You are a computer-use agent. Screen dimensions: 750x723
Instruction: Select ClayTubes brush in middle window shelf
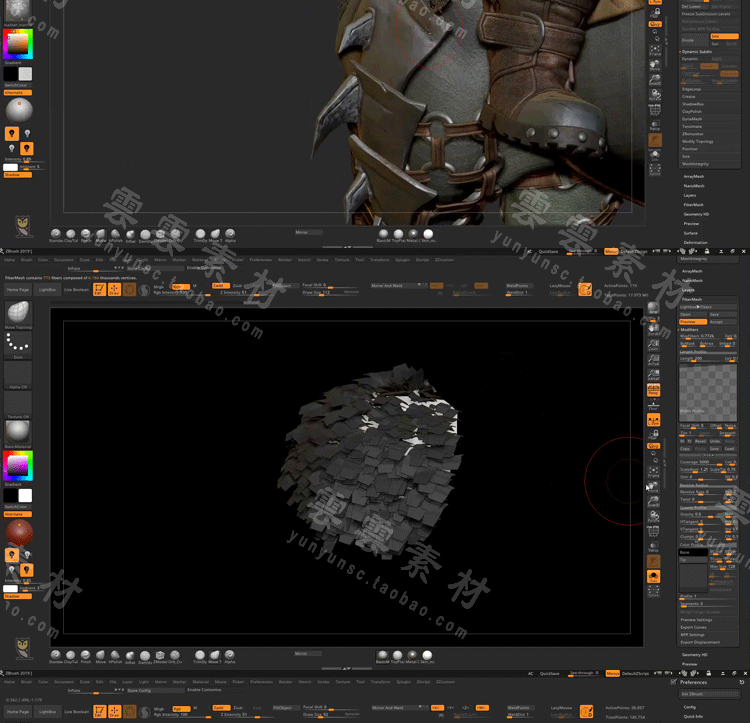pos(71,657)
